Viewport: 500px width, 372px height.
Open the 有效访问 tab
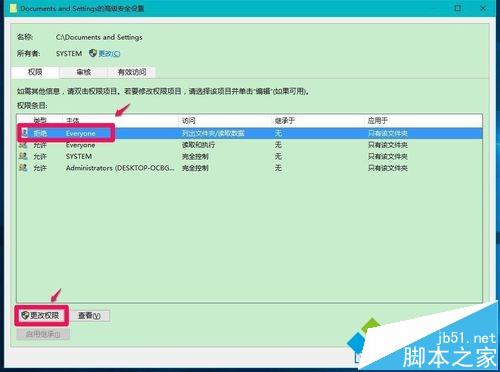pos(132,72)
